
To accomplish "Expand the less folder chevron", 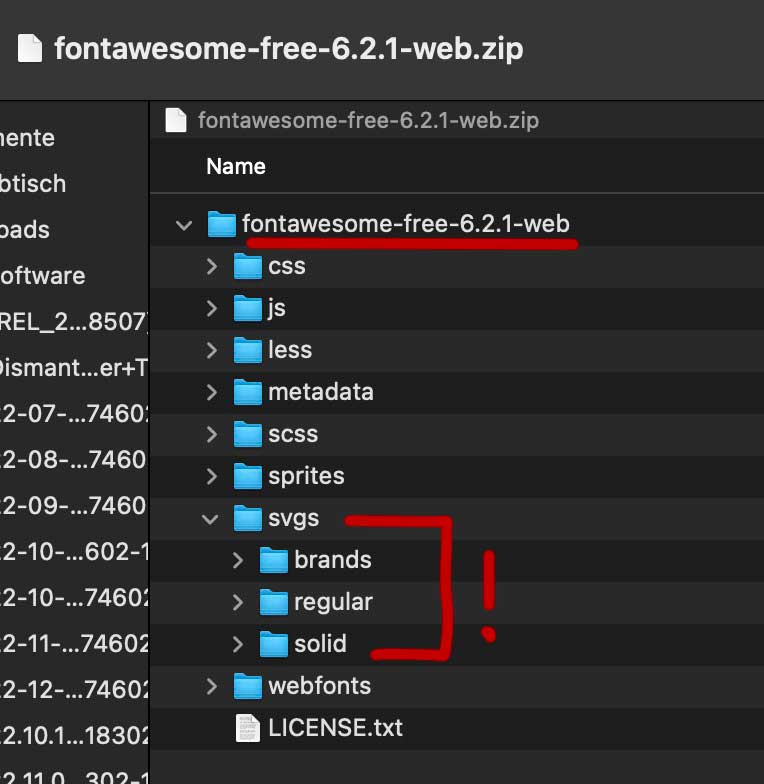I will click(x=212, y=350).
